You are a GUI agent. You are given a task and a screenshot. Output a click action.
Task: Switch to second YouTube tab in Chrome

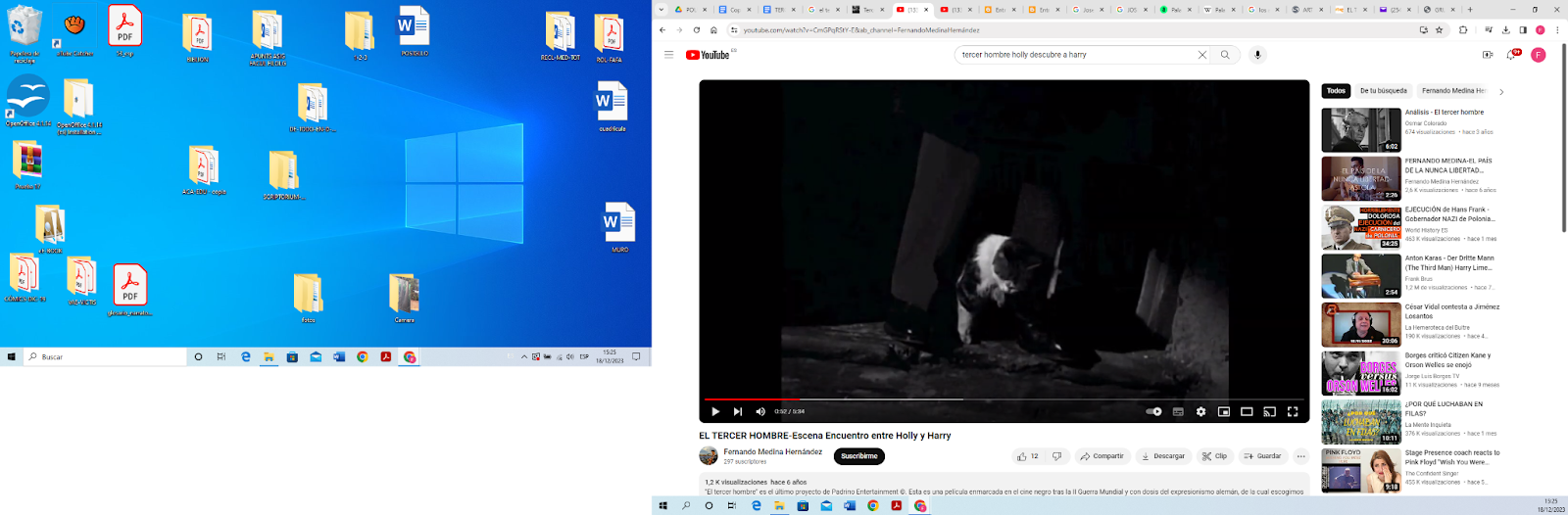click(955, 10)
